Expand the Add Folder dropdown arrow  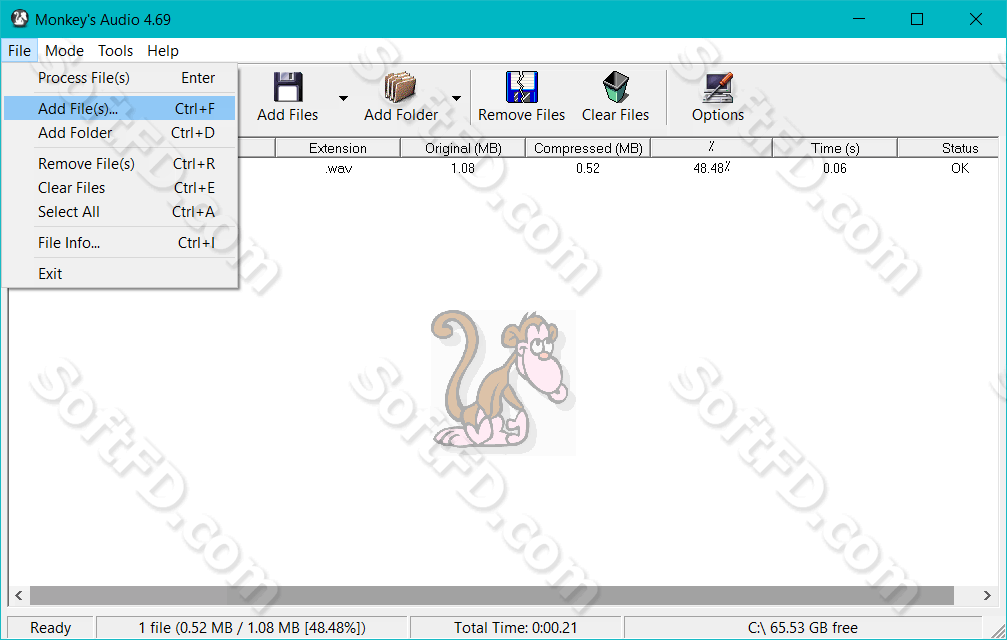[457, 98]
